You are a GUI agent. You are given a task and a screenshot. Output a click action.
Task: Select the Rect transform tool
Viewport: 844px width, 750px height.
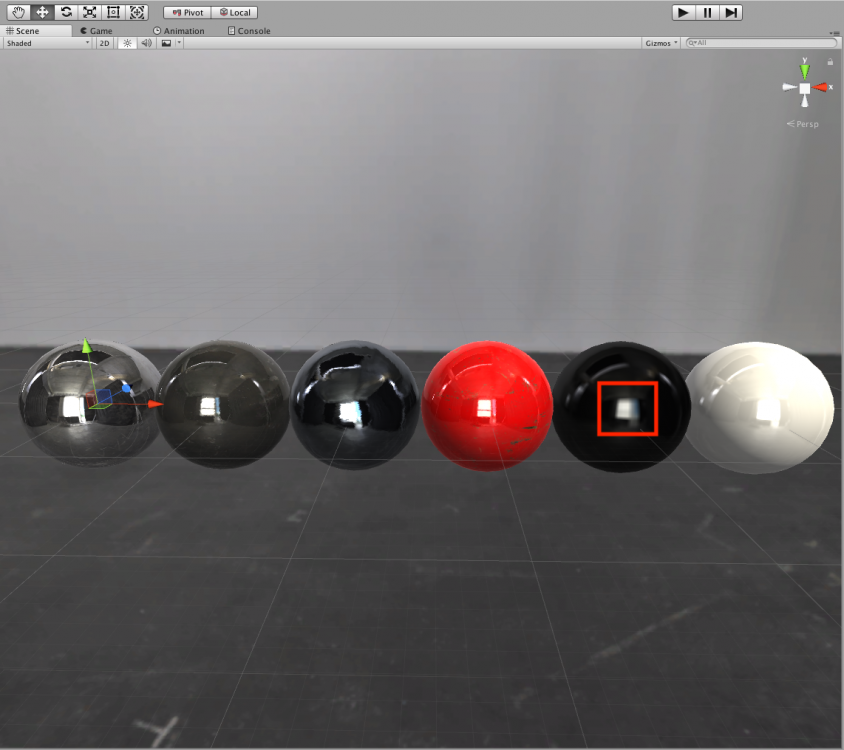113,12
